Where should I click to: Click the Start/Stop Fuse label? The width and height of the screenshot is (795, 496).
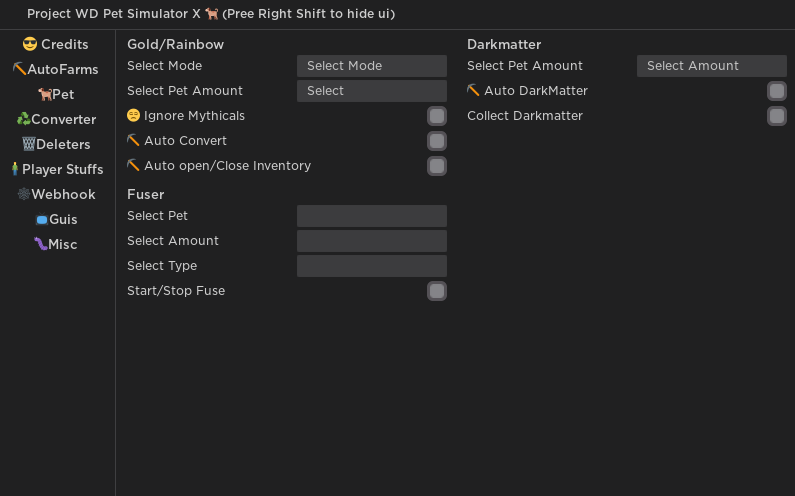pyautogui.click(x=176, y=291)
